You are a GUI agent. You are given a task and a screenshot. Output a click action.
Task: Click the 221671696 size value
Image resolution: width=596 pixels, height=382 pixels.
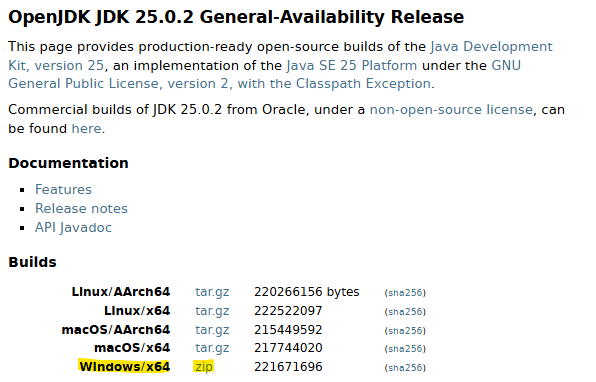pyautogui.click(x=288, y=367)
